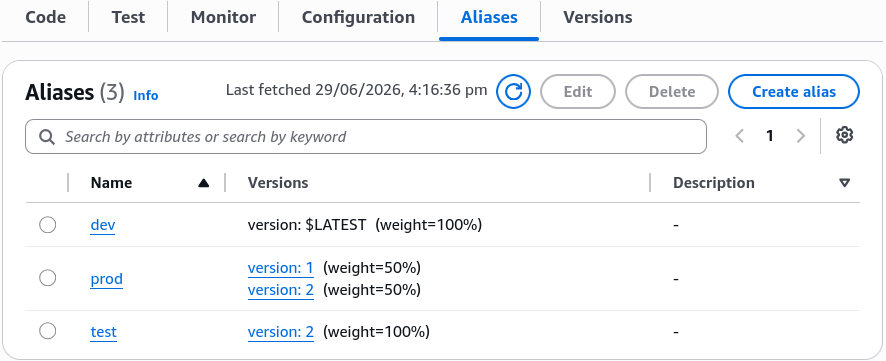Screen dimensions: 886x361
Task: Switch to the Versions tab
Action: [597, 18]
